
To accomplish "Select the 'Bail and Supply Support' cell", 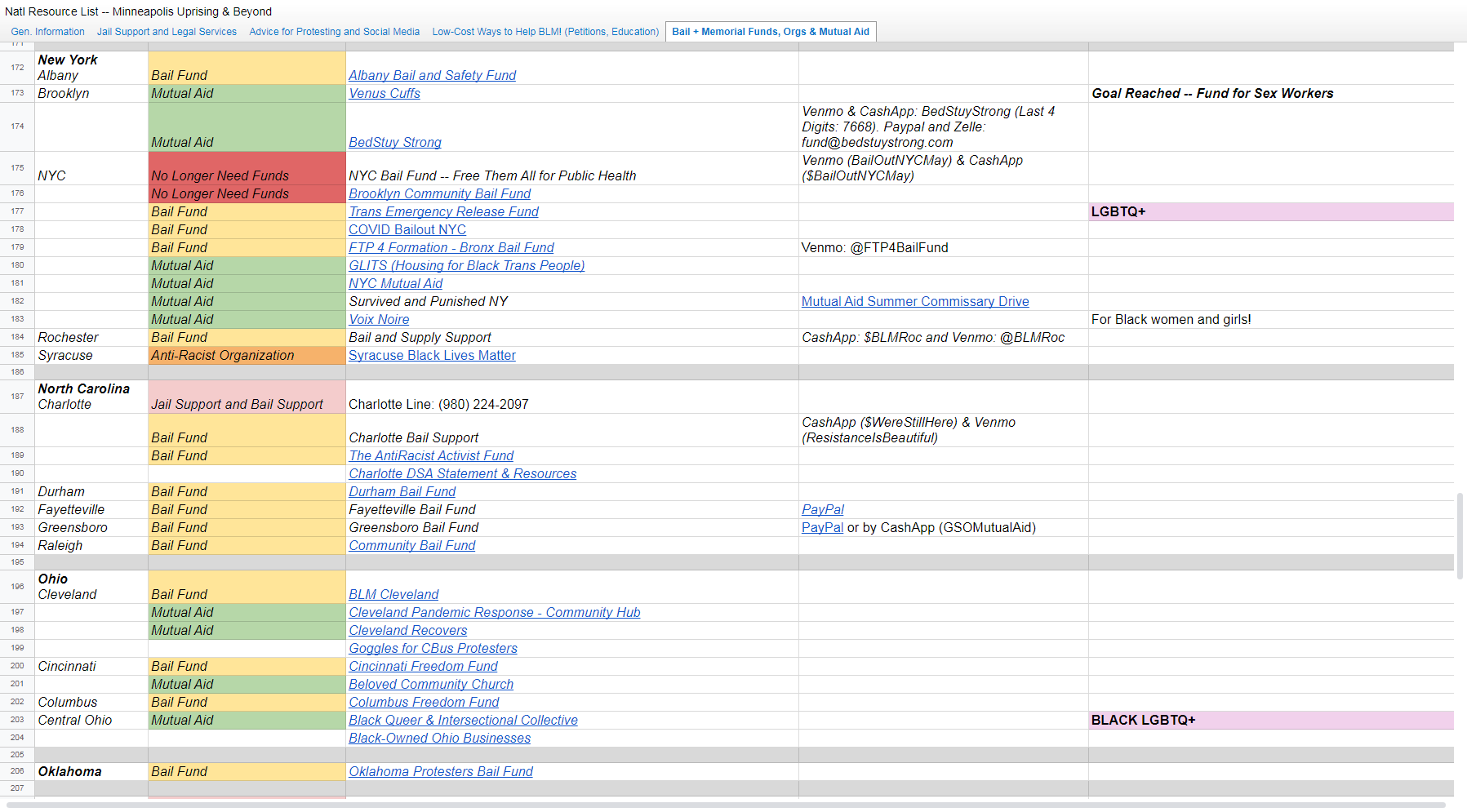I will 572,338.
